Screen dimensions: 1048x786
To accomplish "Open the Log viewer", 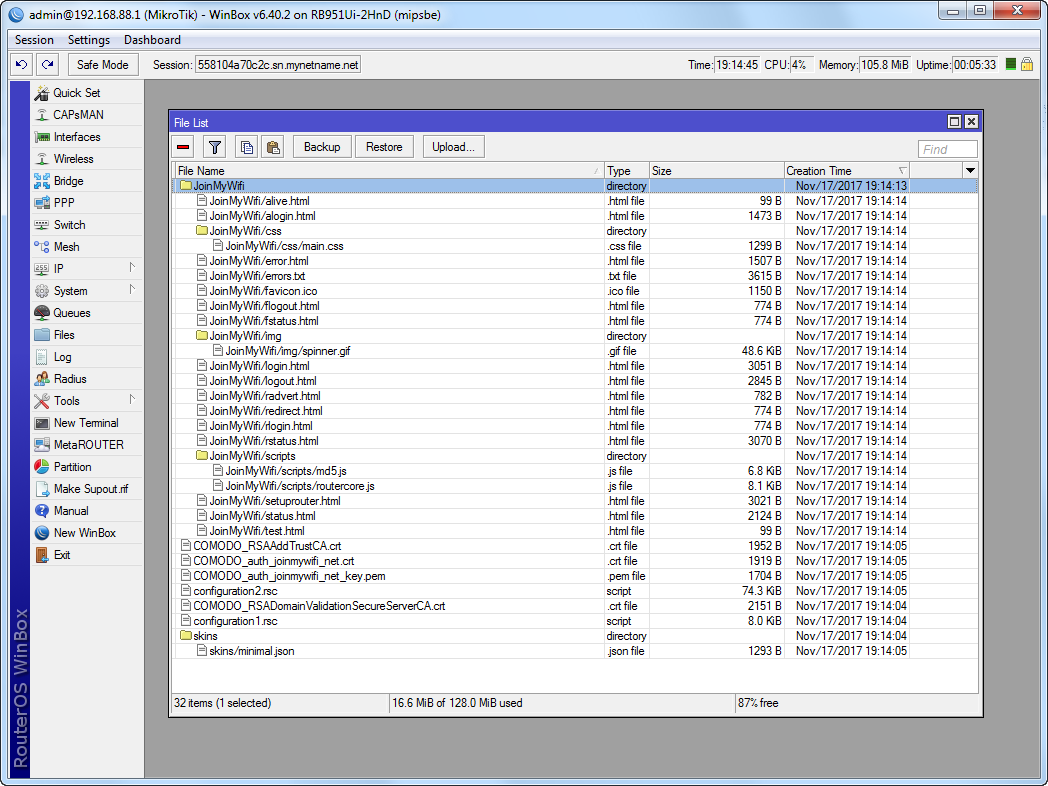I will tap(87, 357).
